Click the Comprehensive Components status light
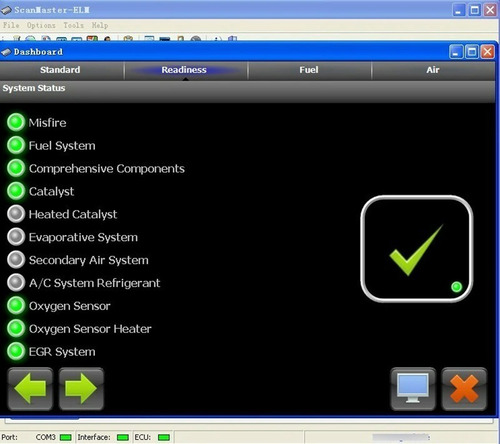 tap(16, 168)
